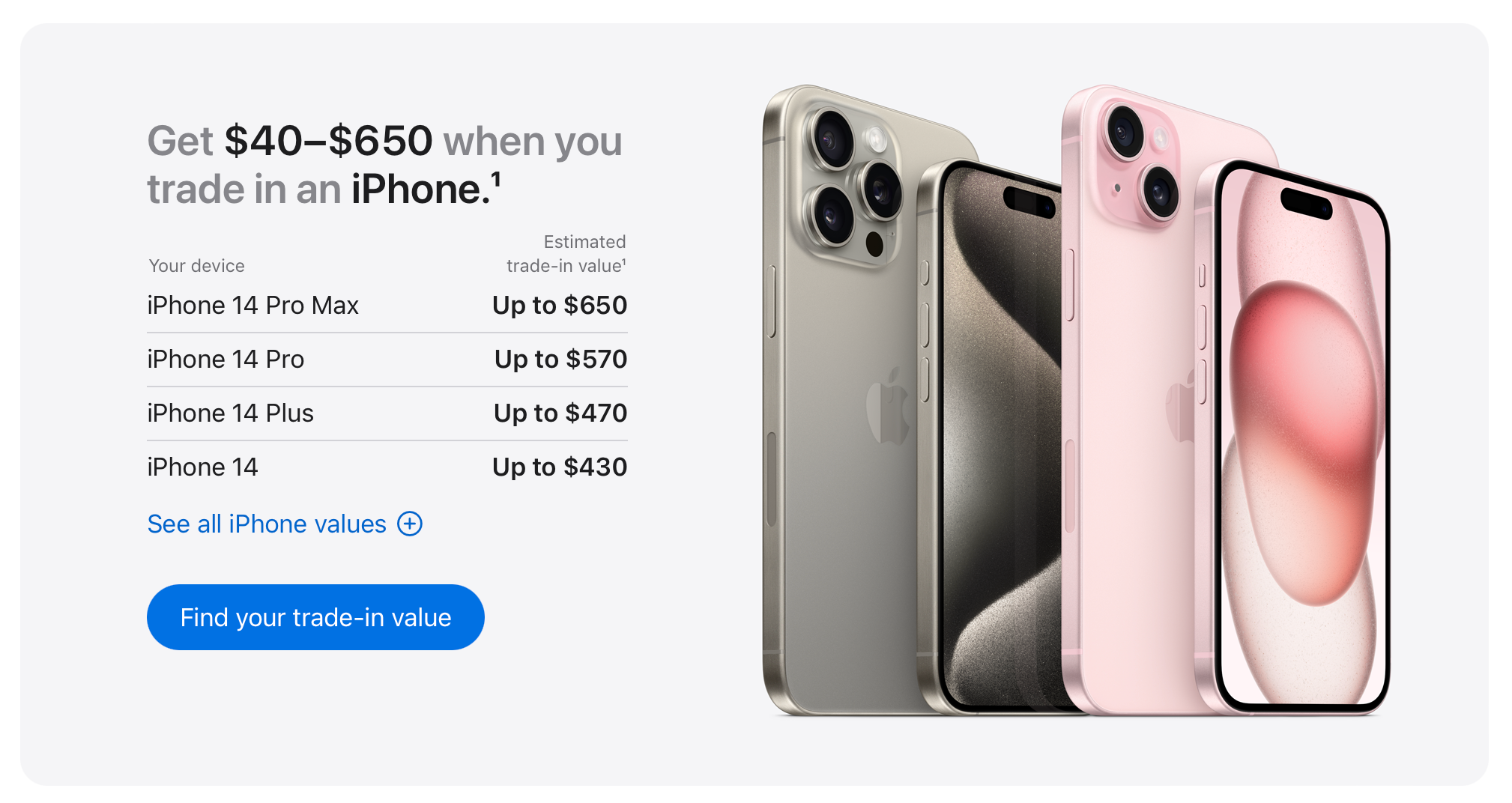Image resolution: width=1512 pixels, height=803 pixels.
Task: Click the Your device column header
Action: [x=196, y=266]
